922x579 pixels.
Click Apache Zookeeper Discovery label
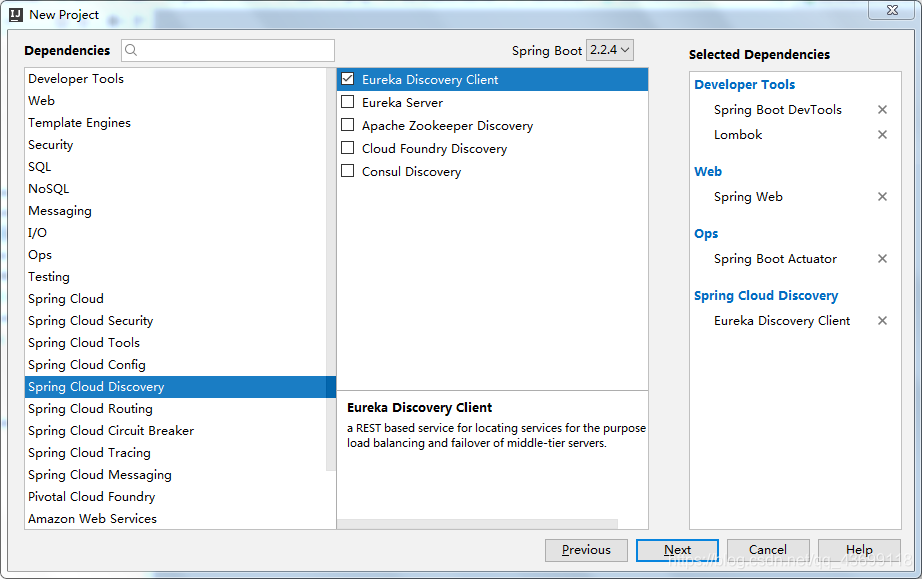(447, 126)
